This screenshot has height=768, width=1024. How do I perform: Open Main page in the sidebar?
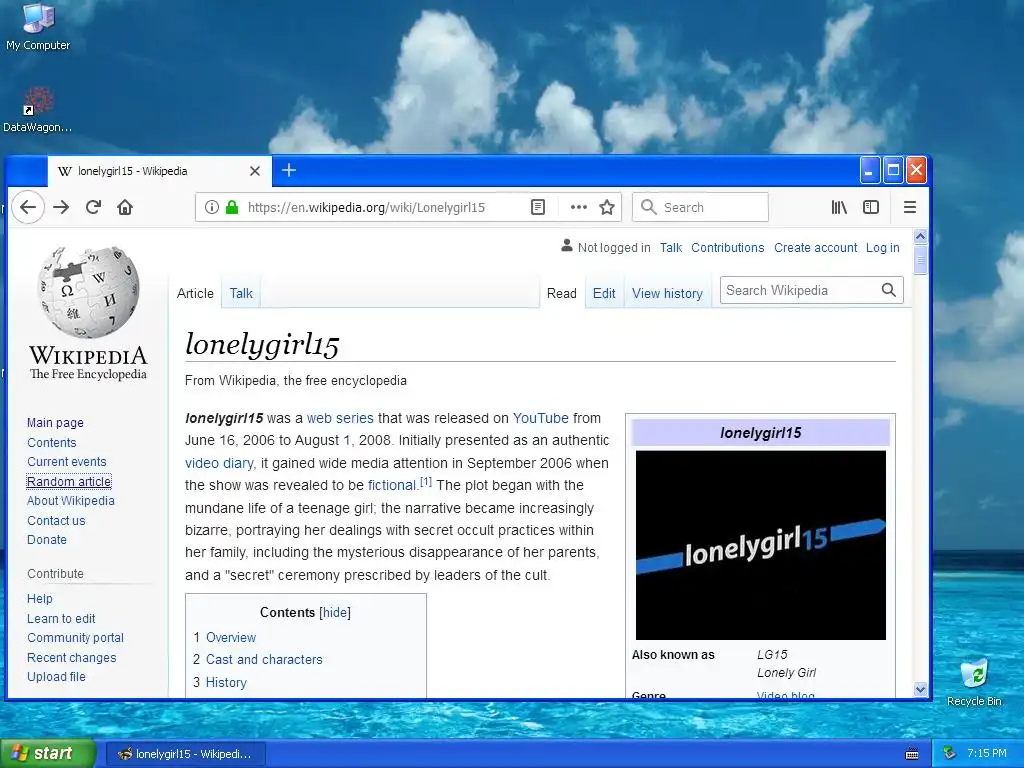coord(55,423)
